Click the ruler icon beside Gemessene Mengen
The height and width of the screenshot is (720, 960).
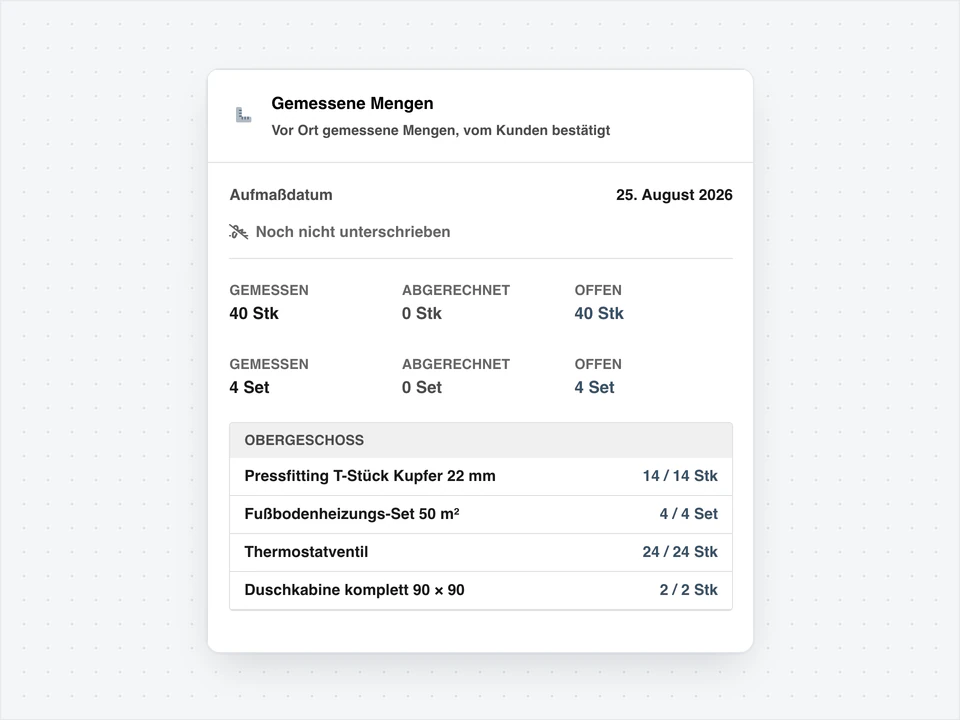coord(243,114)
